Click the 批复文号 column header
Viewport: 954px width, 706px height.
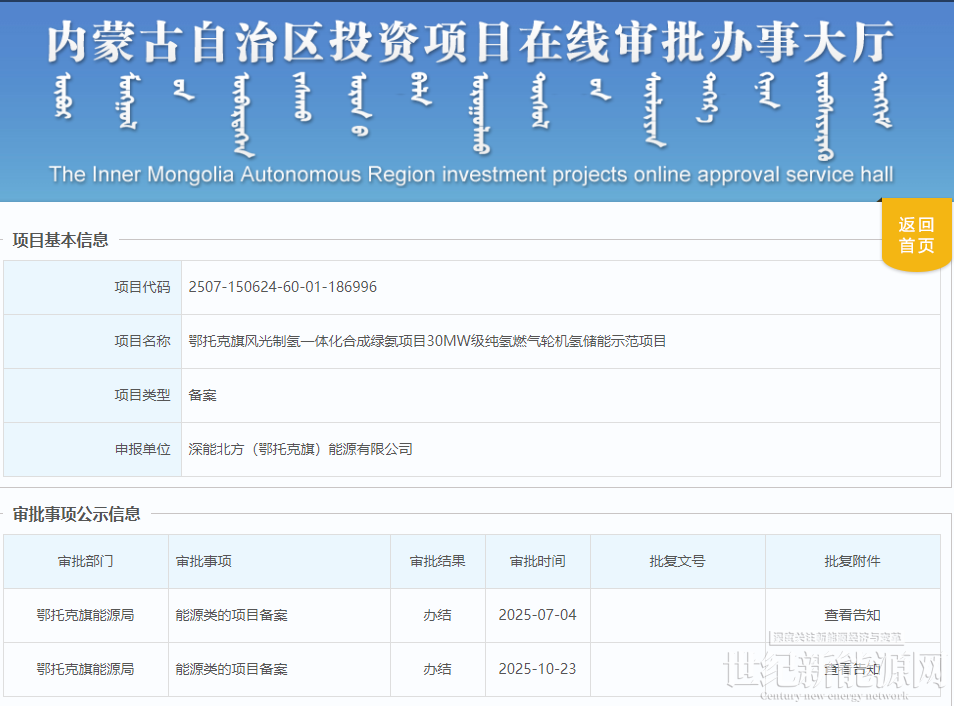coord(677,561)
